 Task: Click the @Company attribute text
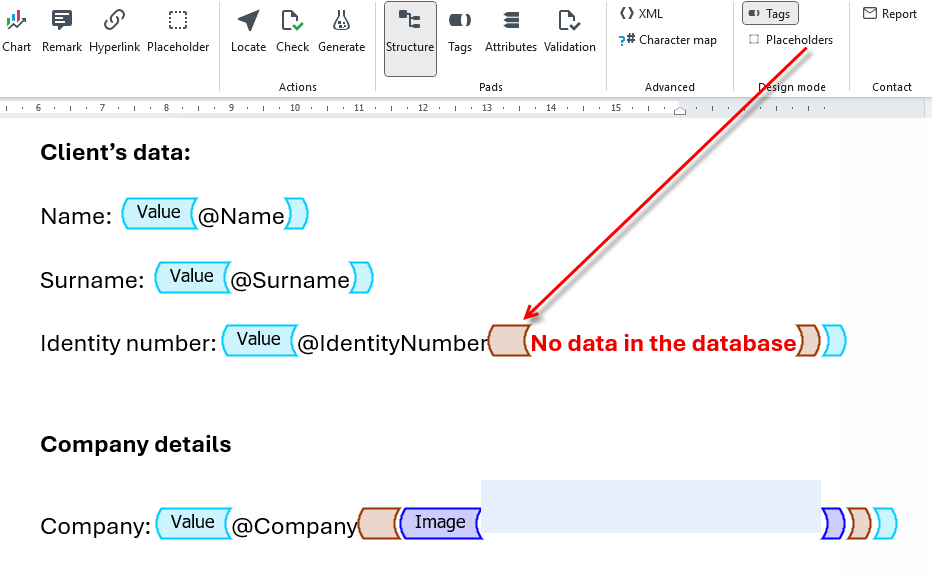point(294,526)
